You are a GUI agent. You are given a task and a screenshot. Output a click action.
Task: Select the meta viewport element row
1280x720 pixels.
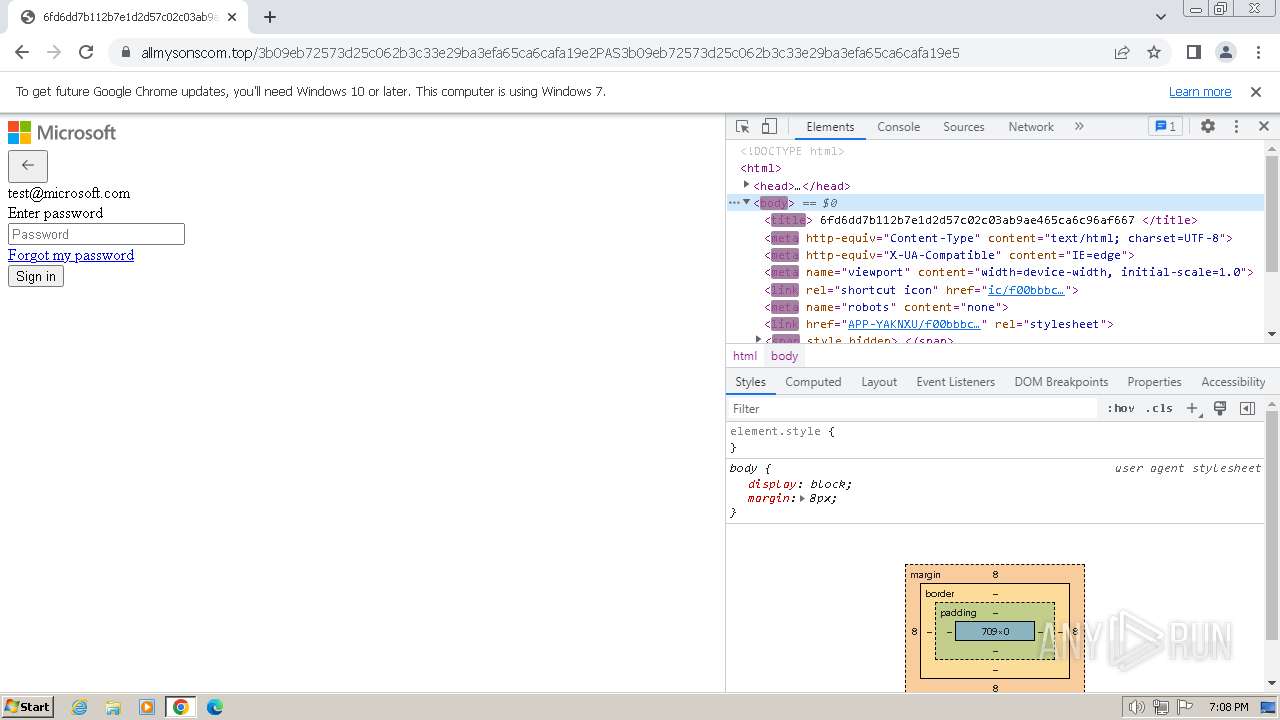pyautogui.click(x=995, y=272)
